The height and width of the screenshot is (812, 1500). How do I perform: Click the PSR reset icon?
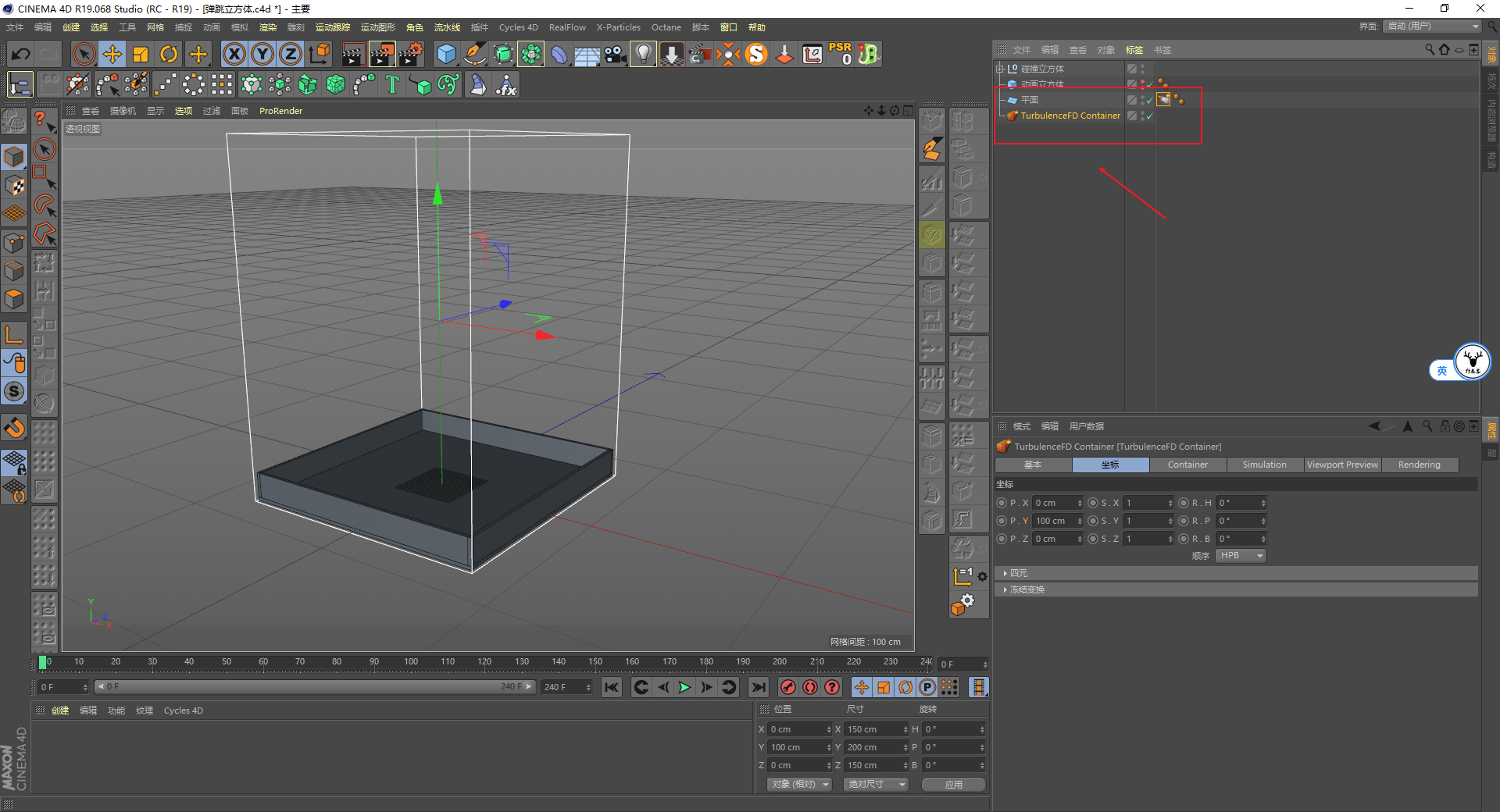[841, 54]
